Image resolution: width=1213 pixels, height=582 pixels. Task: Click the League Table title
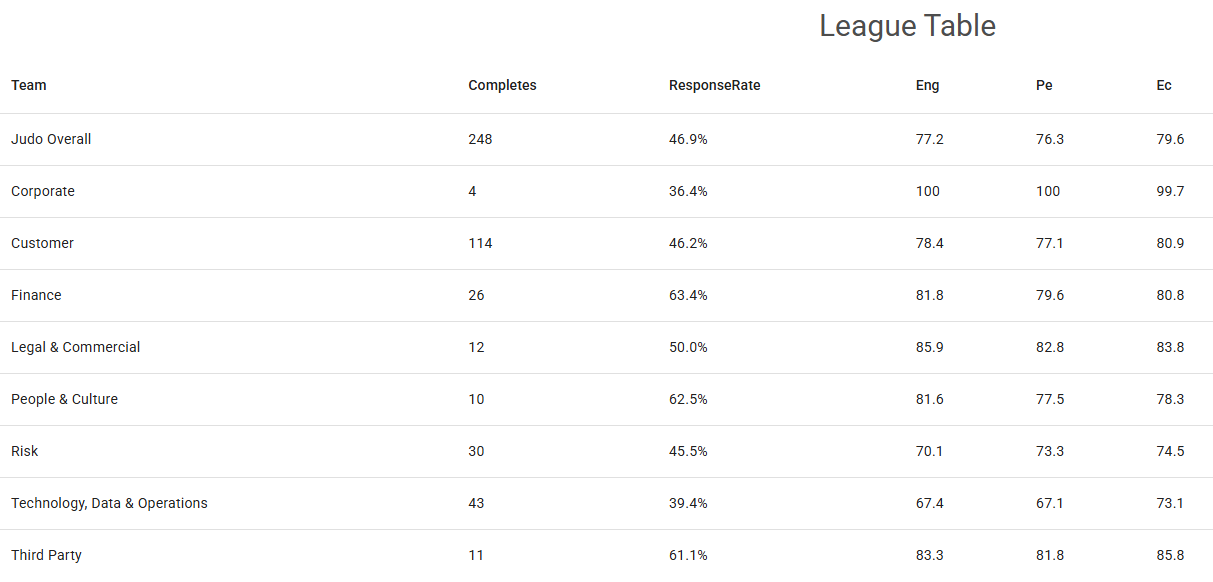click(907, 26)
